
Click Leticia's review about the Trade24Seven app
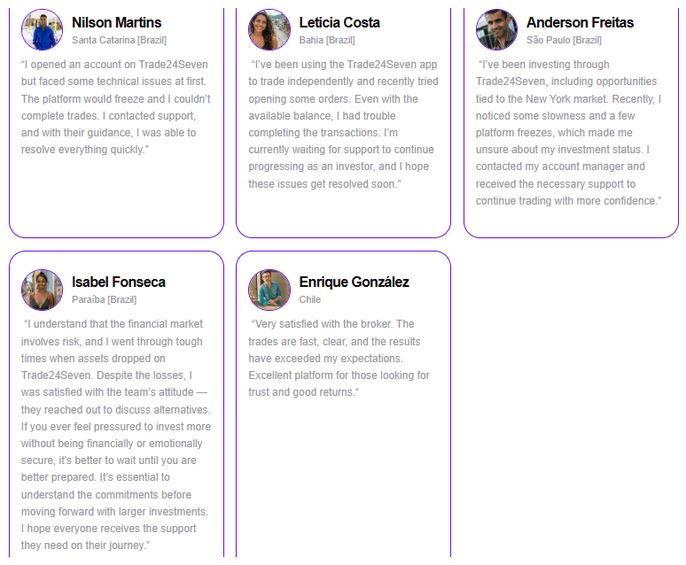point(342,124)
